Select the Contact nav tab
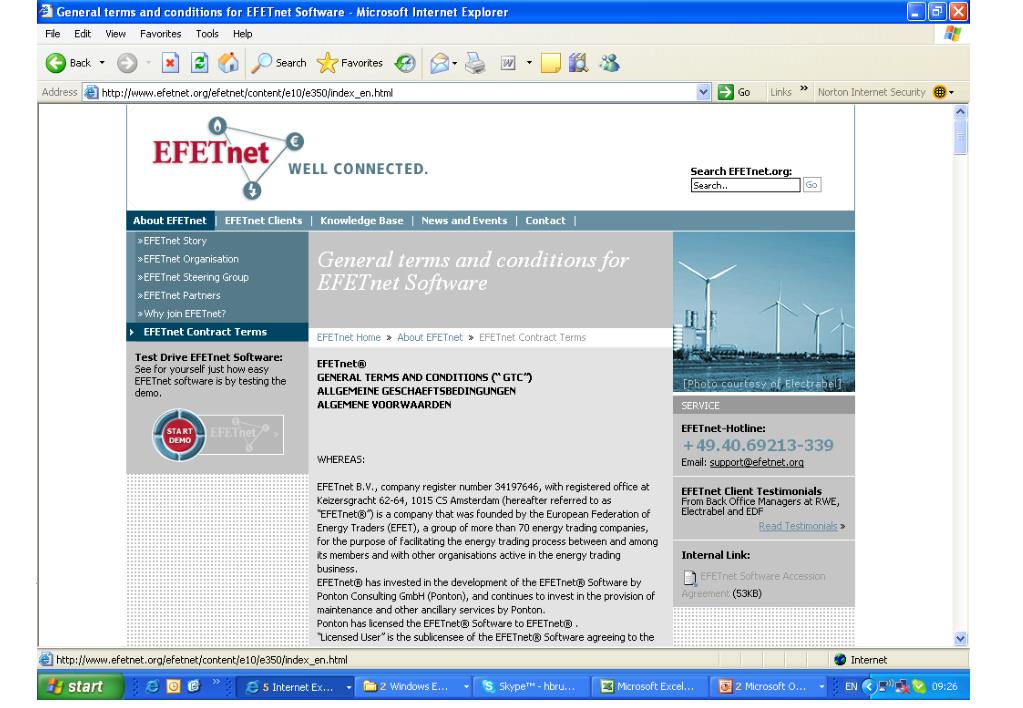This screenshot has width=1023, height=708. [545, 221]
